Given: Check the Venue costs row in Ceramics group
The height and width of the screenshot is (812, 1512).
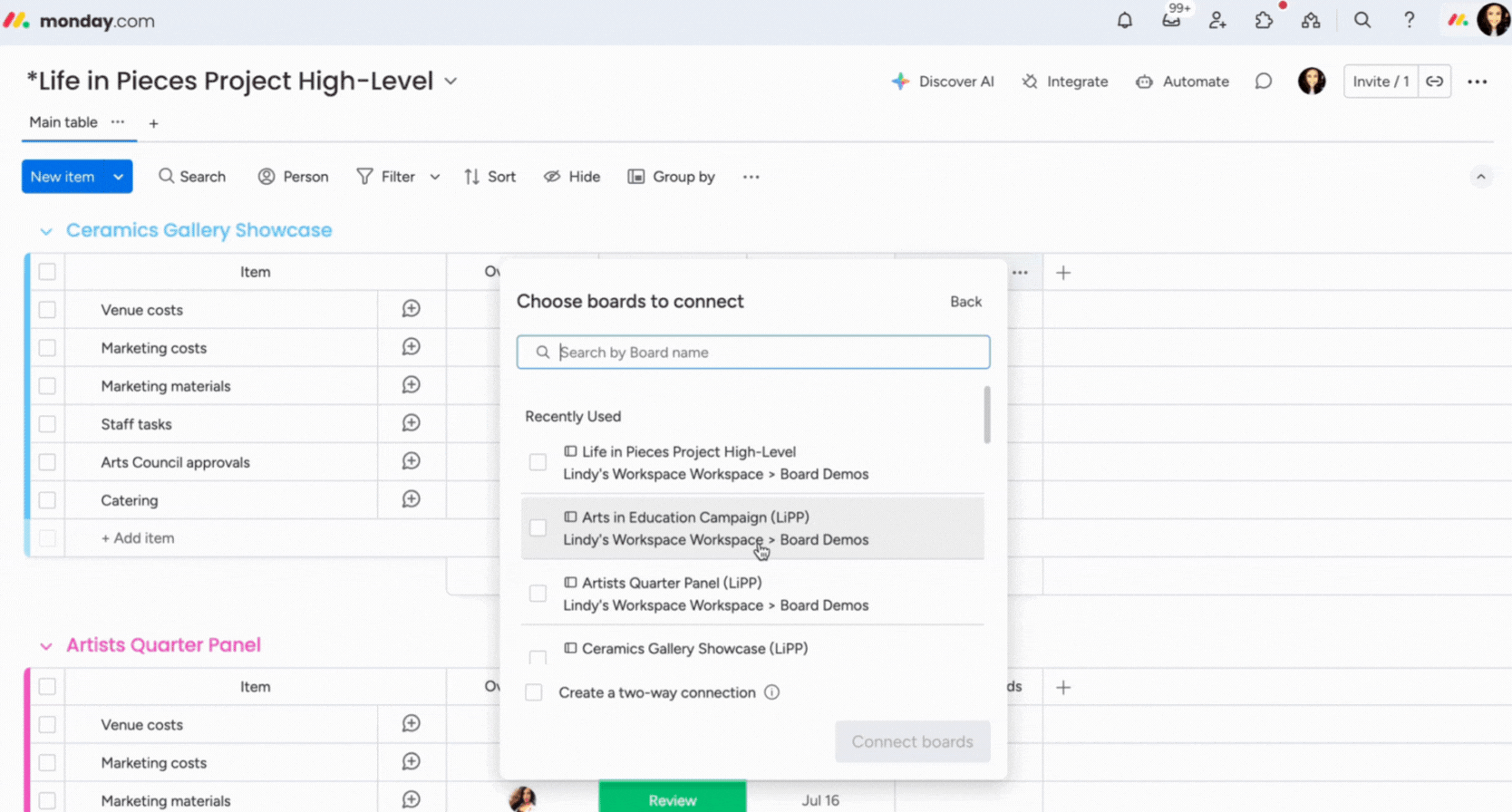Looking at the screenshot, I should point(47,310).
